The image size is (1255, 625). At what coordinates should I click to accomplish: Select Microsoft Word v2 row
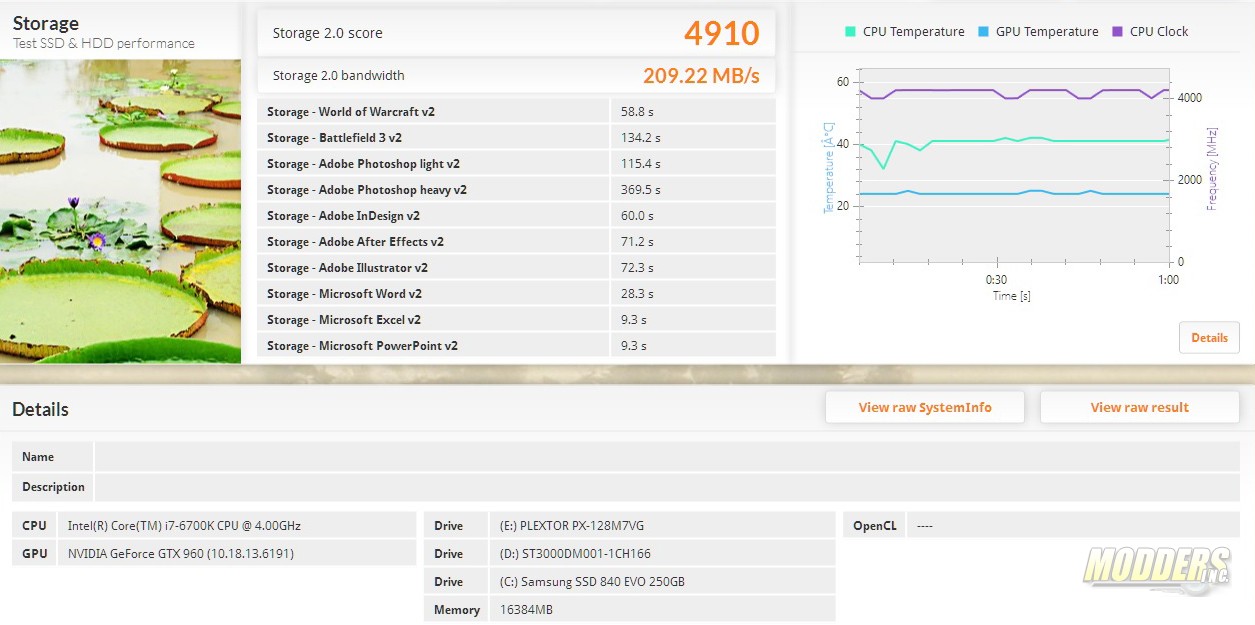coord(516,293)
